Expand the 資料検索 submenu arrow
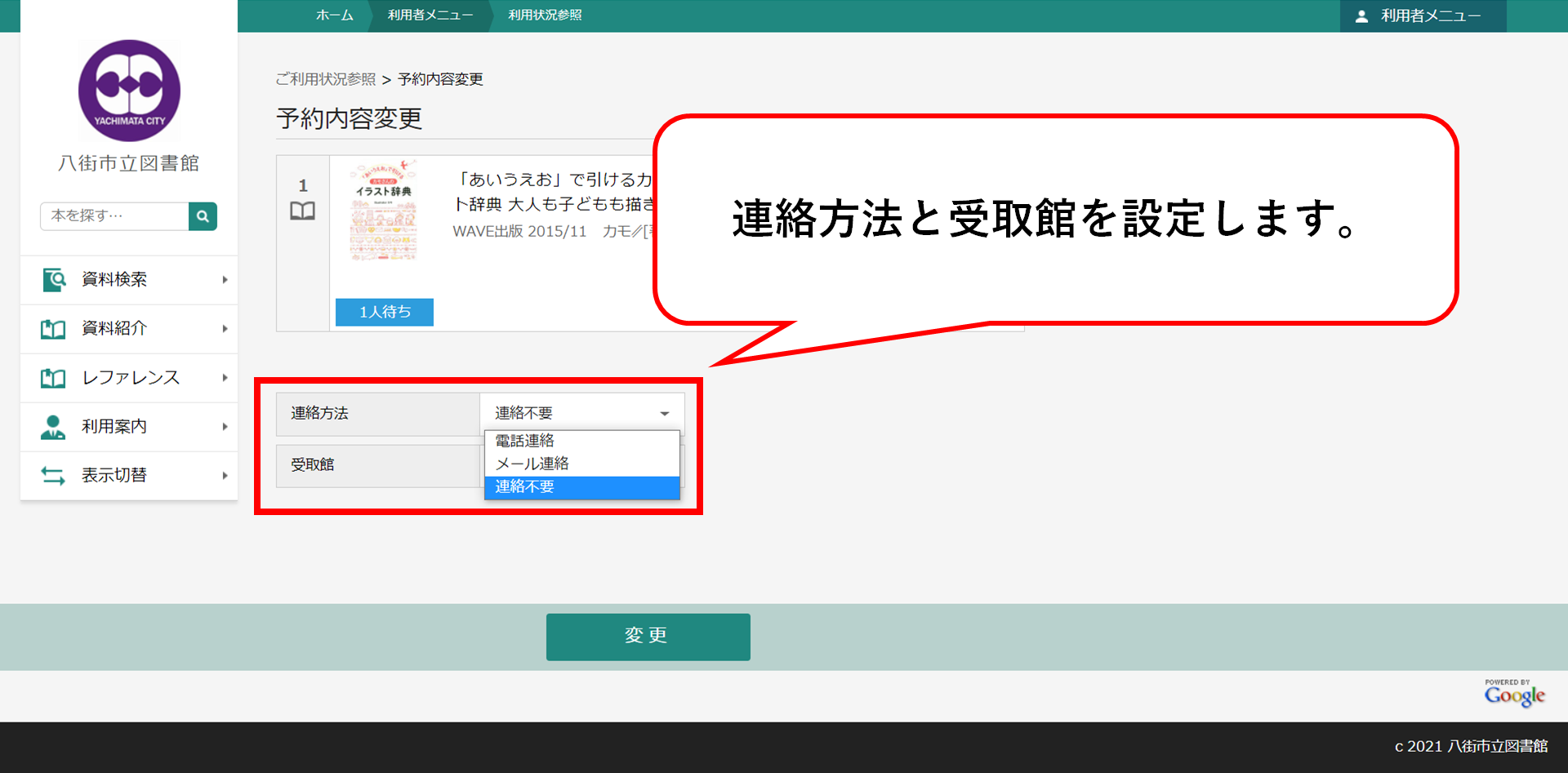Viewport: 1568px width, 773px height. pyautogui.click(x=225, y=280)
